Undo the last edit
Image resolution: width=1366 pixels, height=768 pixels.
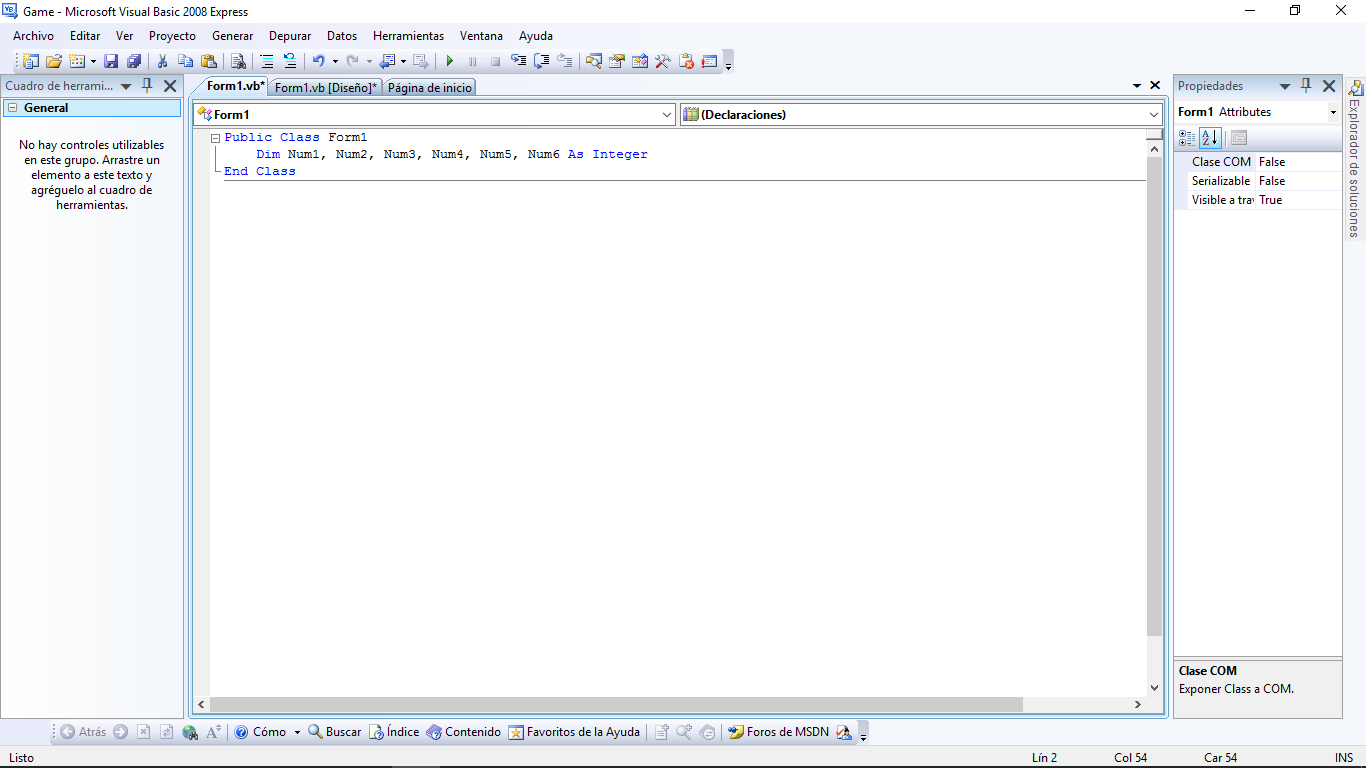point(318,61)
